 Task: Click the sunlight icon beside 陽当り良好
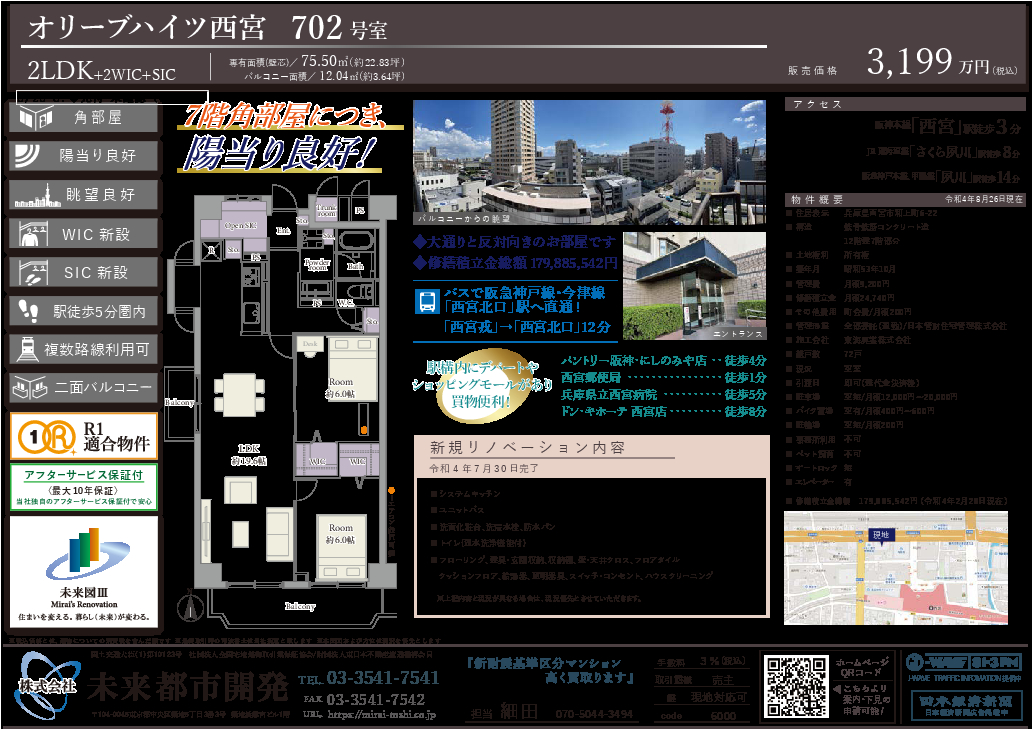(x=32, y=156)
